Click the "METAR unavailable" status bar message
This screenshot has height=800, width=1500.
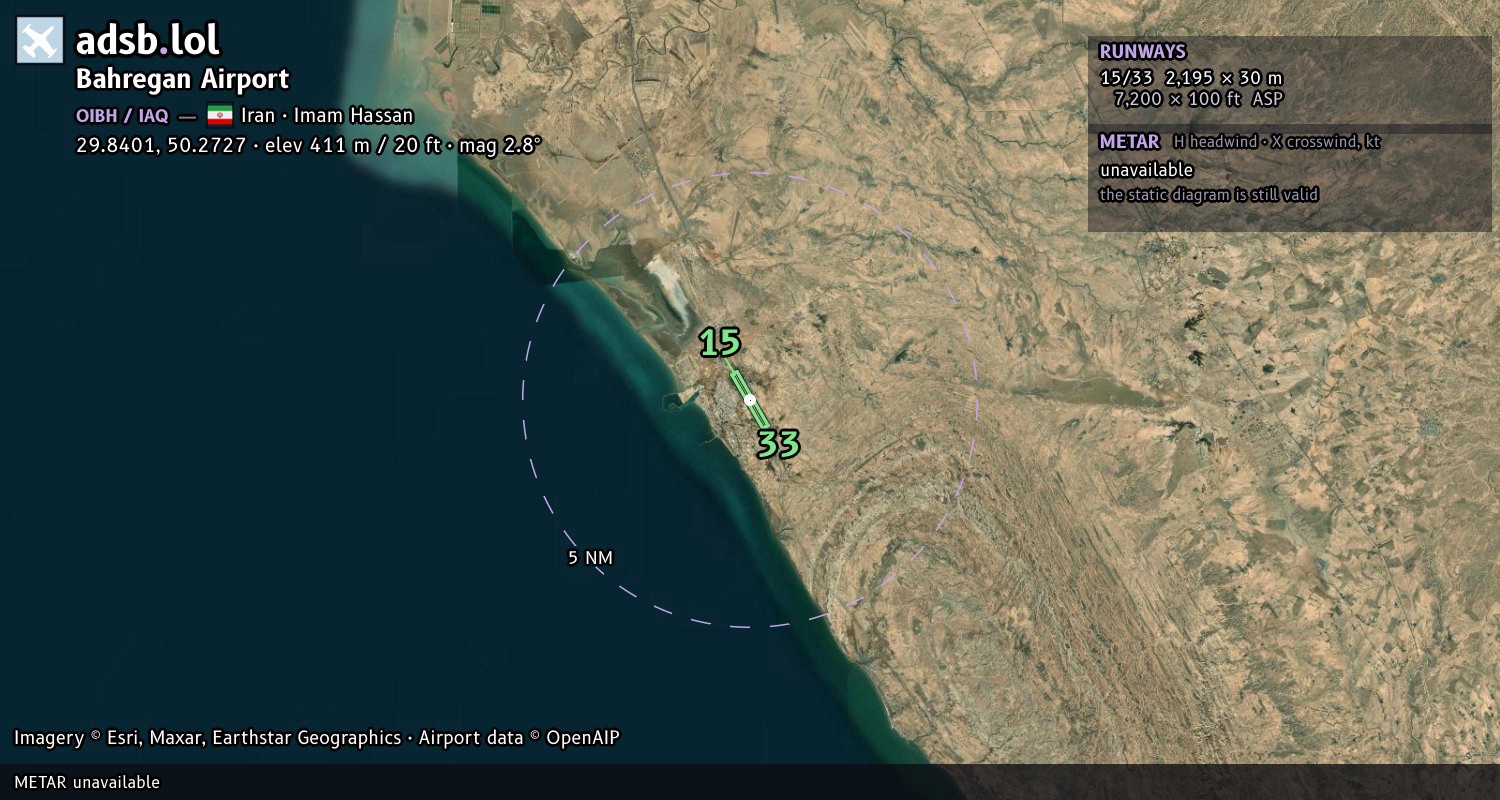(87, 782)
